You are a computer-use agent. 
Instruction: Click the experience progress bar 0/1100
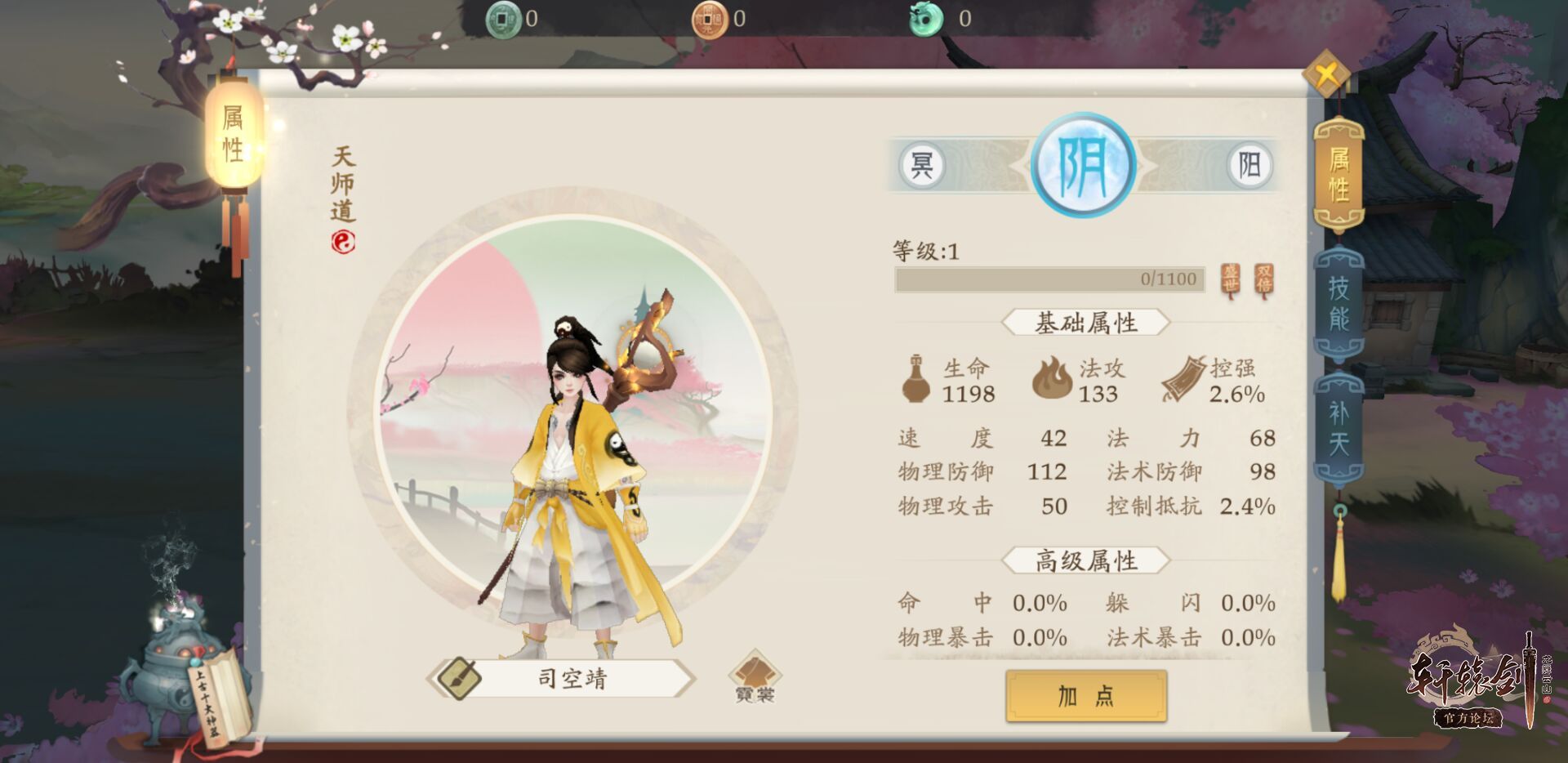point(1049,279)
